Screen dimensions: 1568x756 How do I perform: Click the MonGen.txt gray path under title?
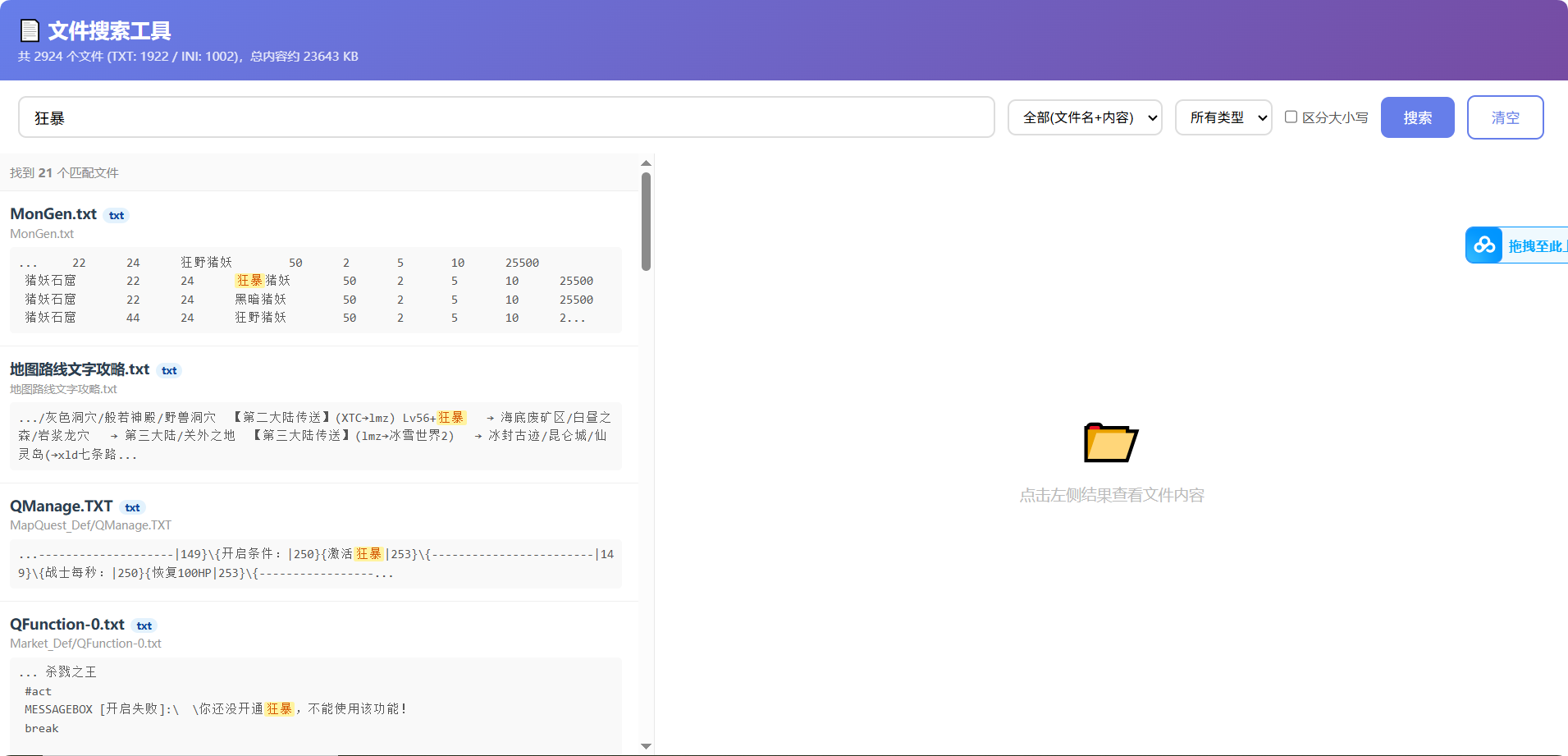tap(42, 234)
